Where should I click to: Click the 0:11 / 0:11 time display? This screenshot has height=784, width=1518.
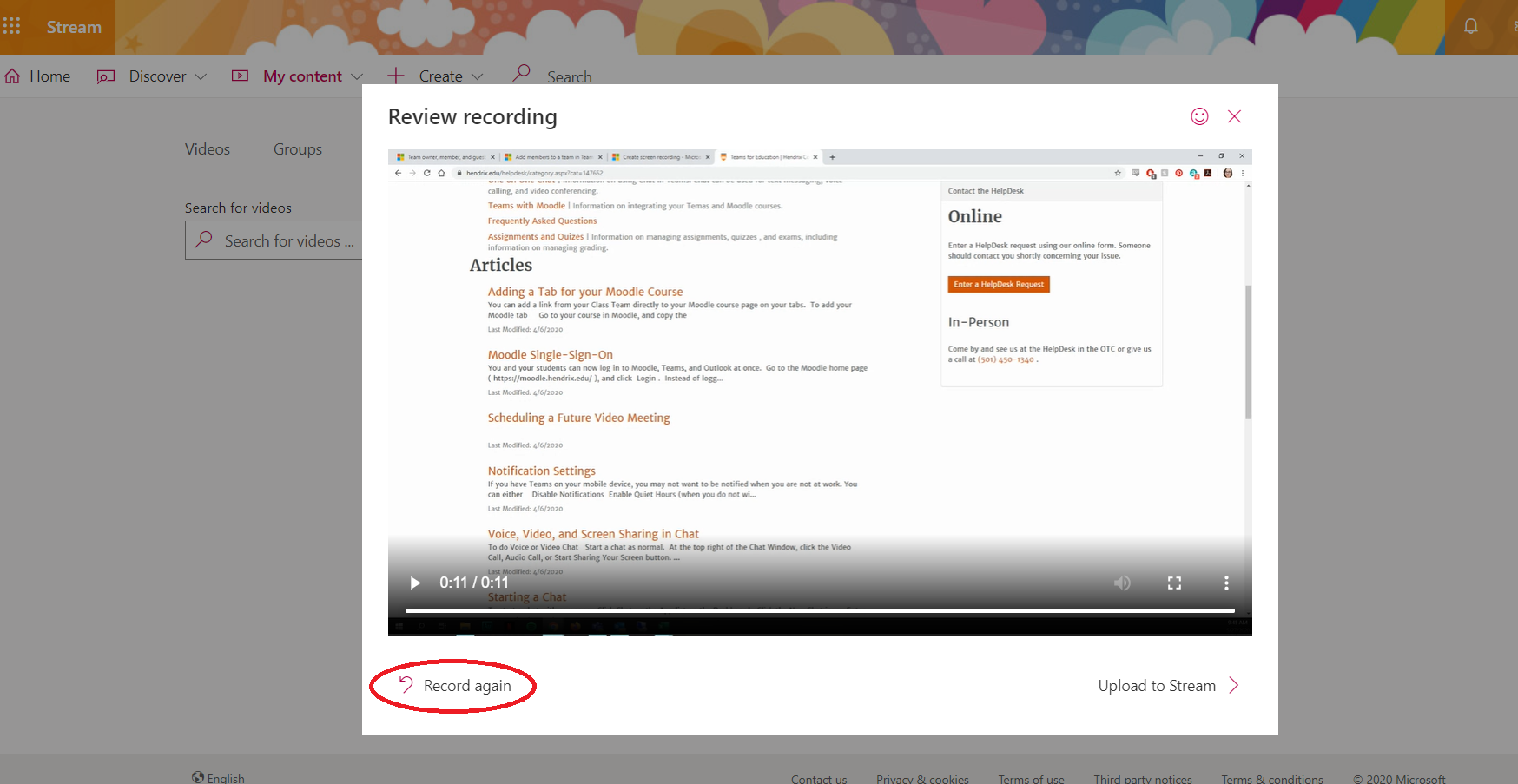coord(473,583)
